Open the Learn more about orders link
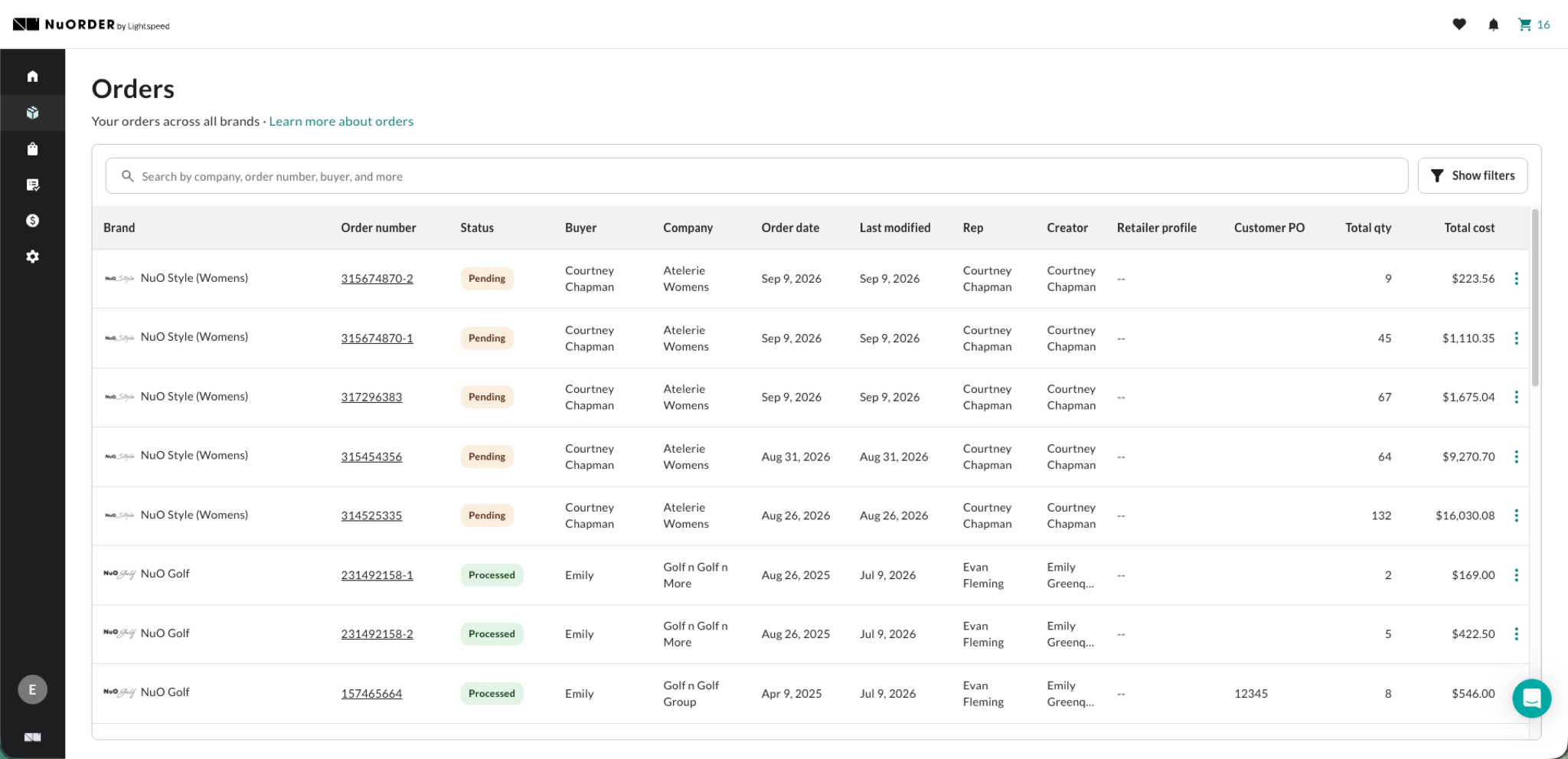The width and height of the screenshot is (1568, 759). point(341,121)
